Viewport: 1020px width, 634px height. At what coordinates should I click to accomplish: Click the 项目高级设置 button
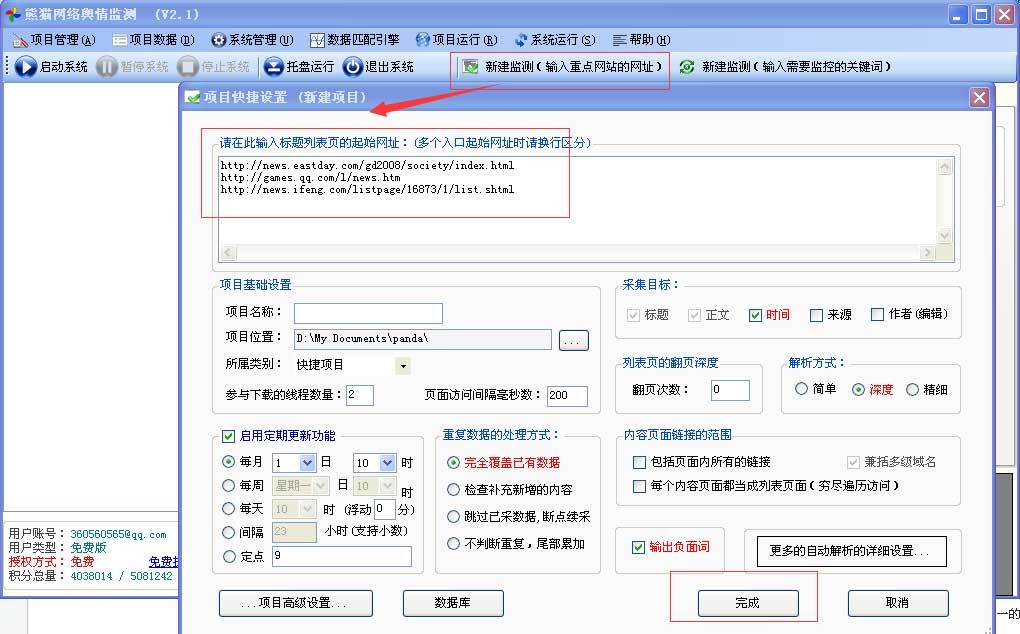(x=296, y=603)
